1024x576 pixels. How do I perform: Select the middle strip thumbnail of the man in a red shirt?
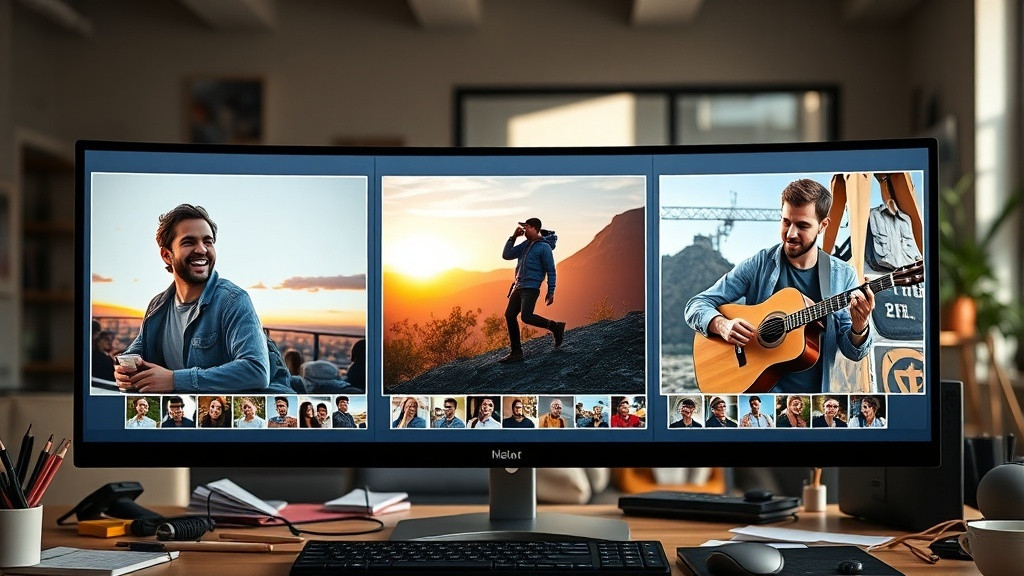pyautogui.click(x=628, y=412)
